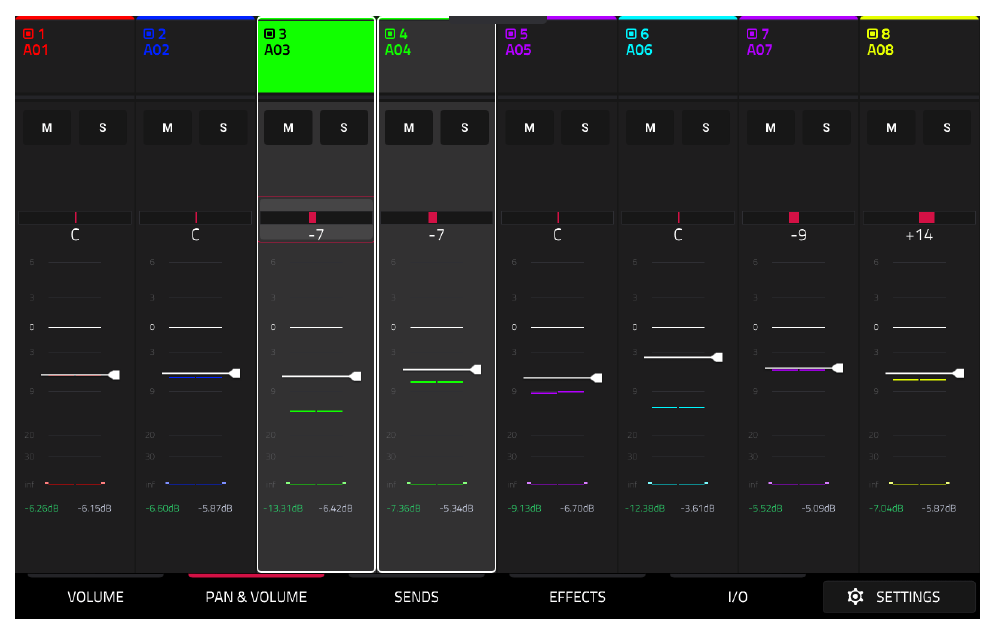996x636 pixels.
Task: Mute channel A02
Action: coord(168,128)
